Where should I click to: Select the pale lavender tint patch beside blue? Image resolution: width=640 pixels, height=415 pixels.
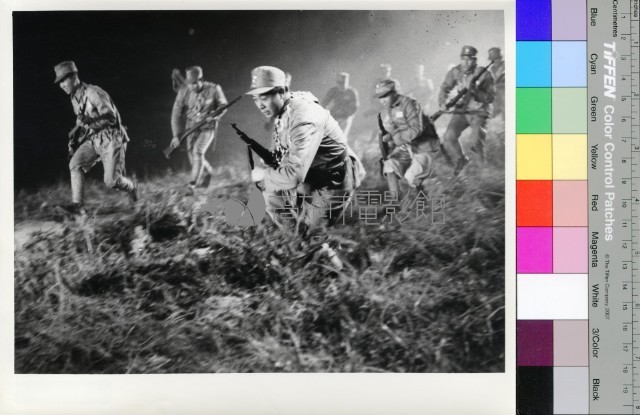point(569,20)
